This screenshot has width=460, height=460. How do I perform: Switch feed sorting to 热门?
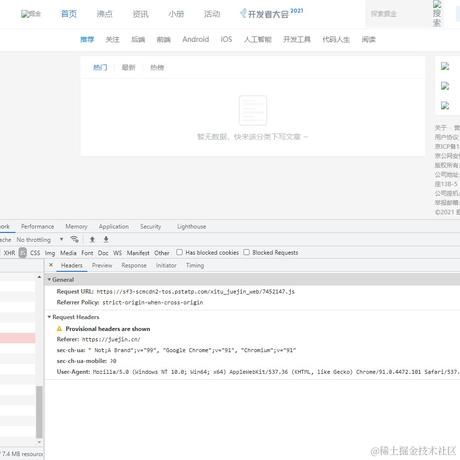pos(100,68)
